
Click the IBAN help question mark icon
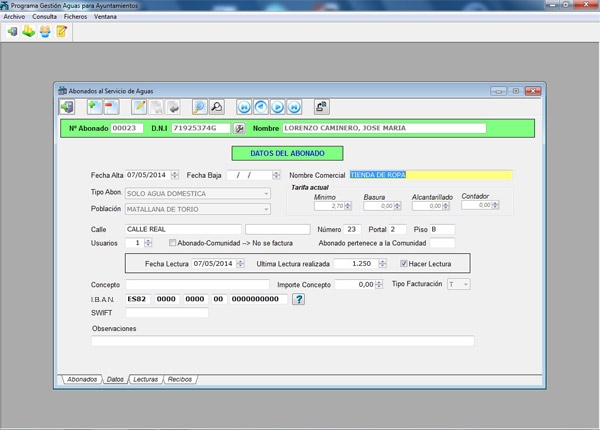point(297,299)
